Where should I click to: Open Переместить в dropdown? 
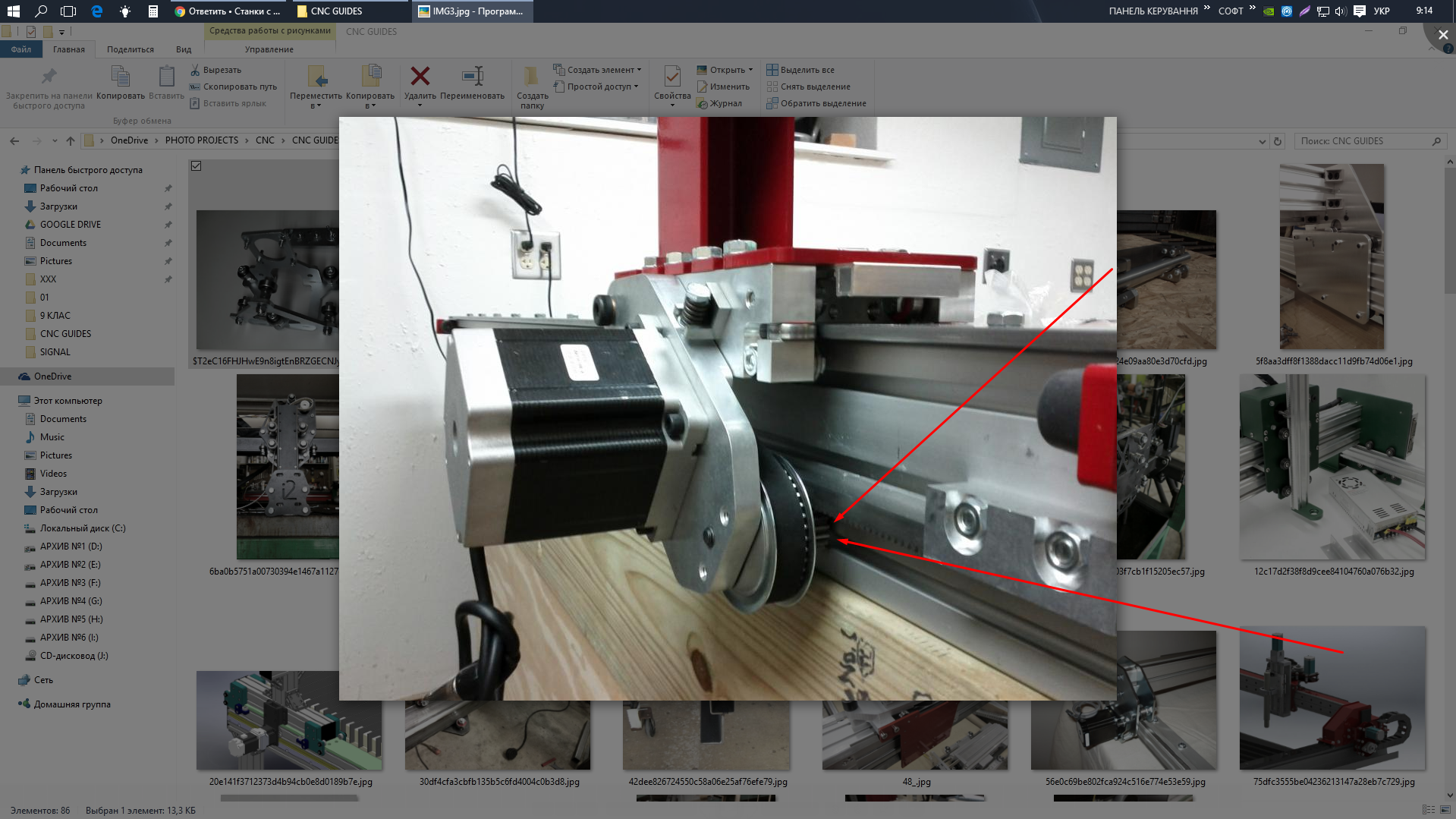click(x=316, y=88)
